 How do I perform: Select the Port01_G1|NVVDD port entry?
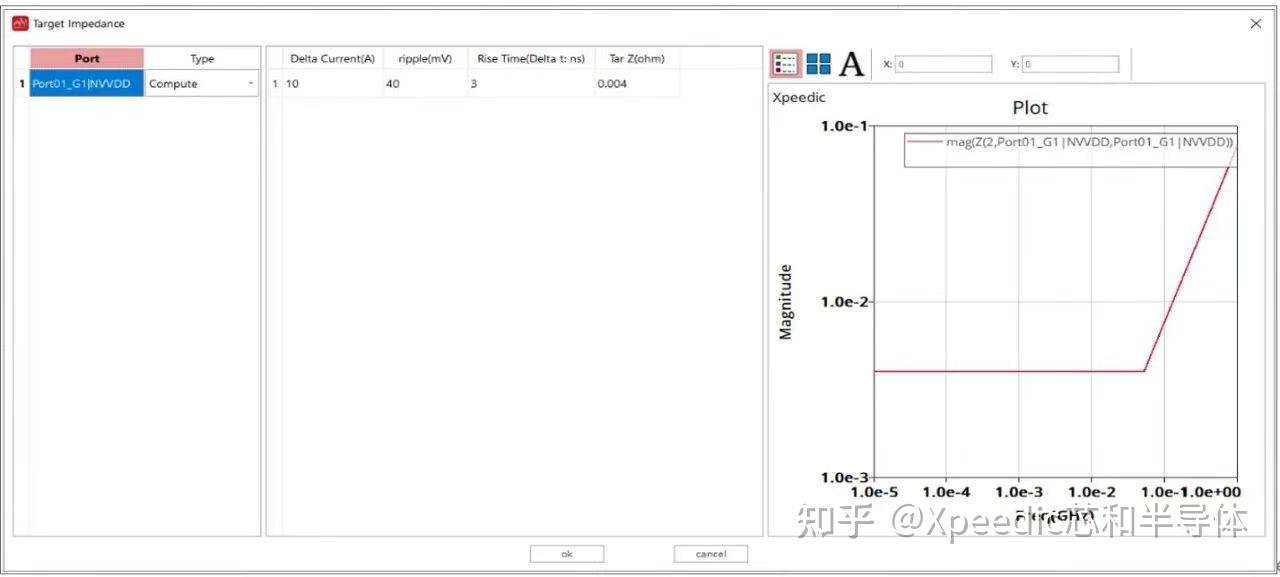[x=85, y=83]
